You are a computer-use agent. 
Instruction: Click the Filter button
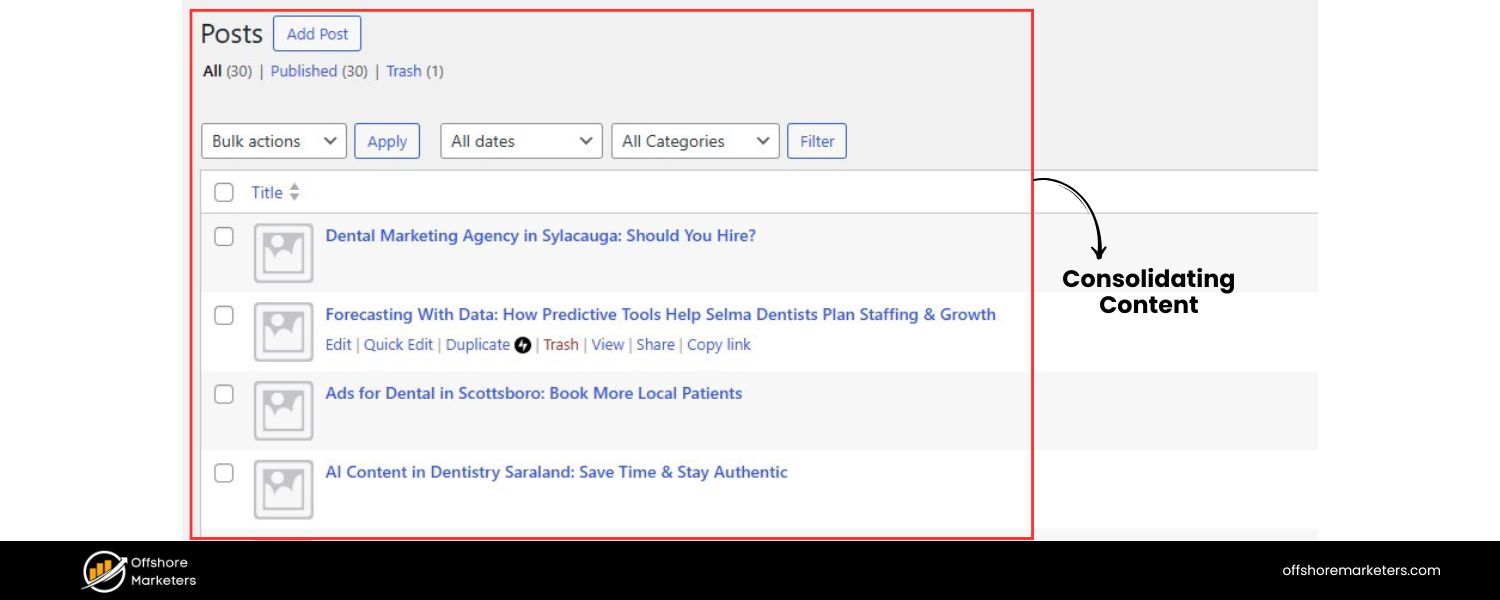coord(817,141)
